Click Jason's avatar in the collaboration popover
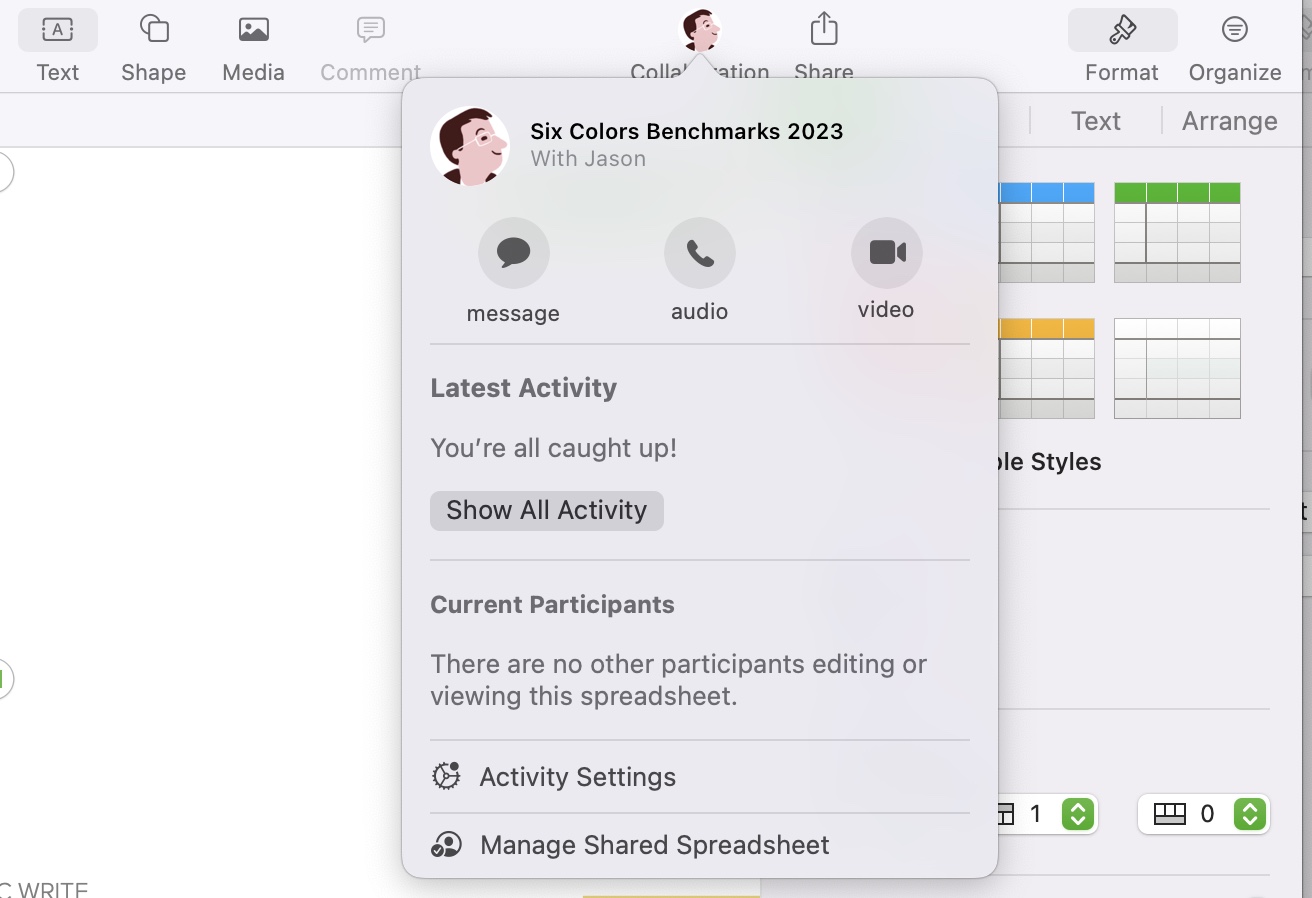Viewport: 1312px width, 898px height. pos(470,146)
